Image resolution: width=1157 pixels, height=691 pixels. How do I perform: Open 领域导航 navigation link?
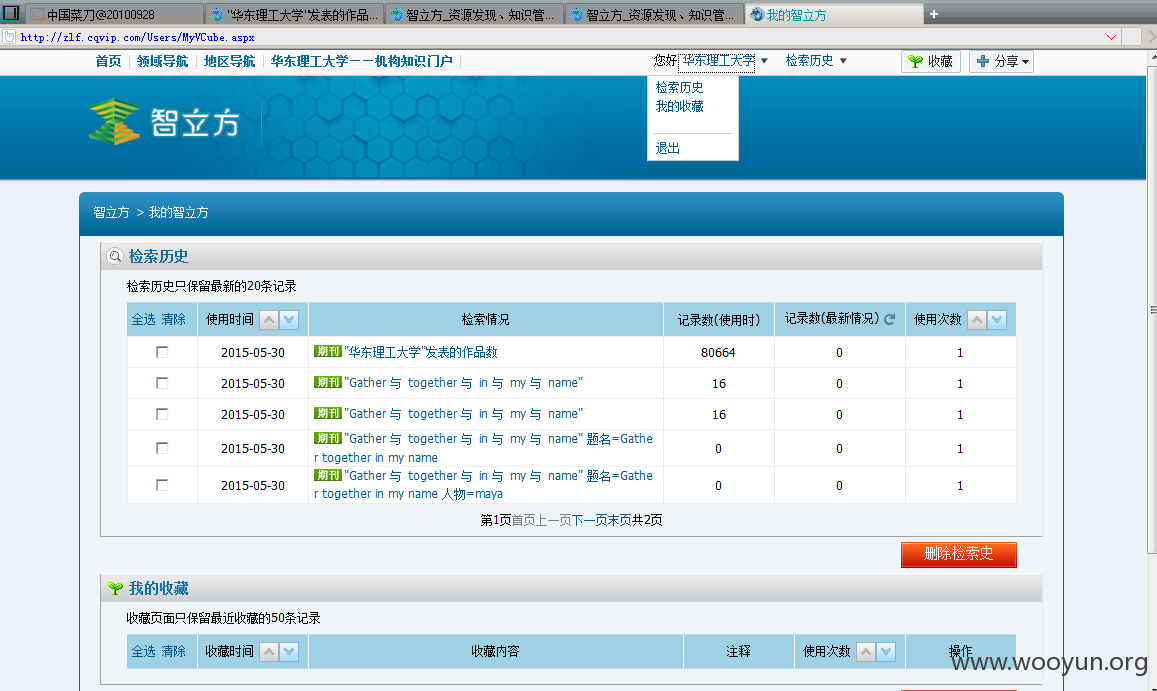(x=162, y=61)
